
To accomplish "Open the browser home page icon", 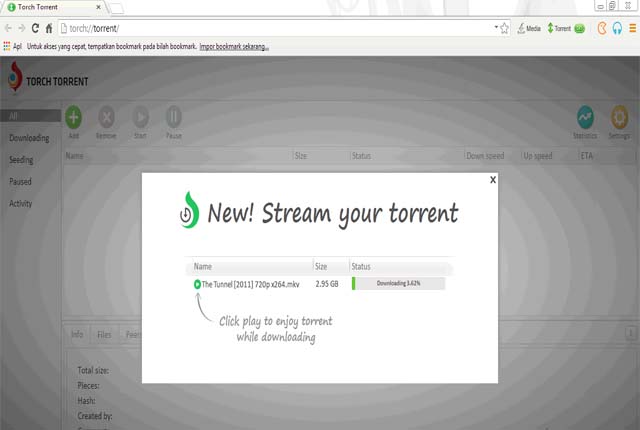I will pos(49,28).
